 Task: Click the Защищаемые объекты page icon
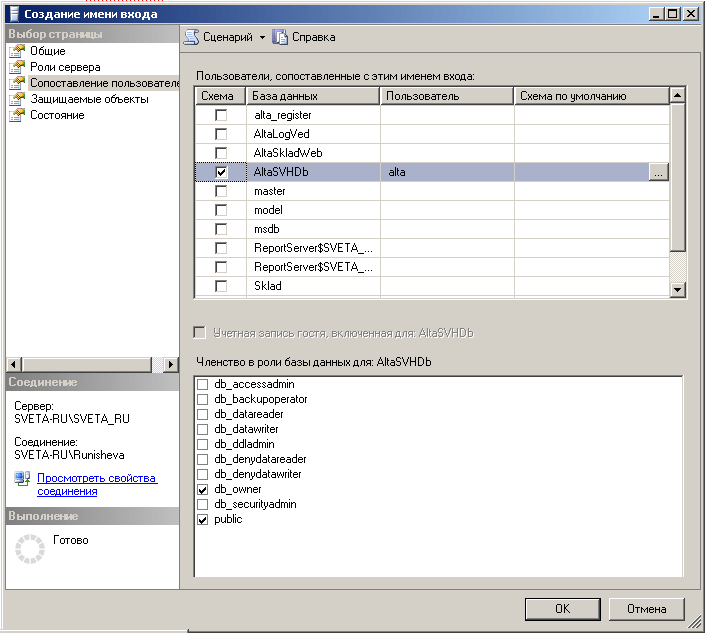17,99
